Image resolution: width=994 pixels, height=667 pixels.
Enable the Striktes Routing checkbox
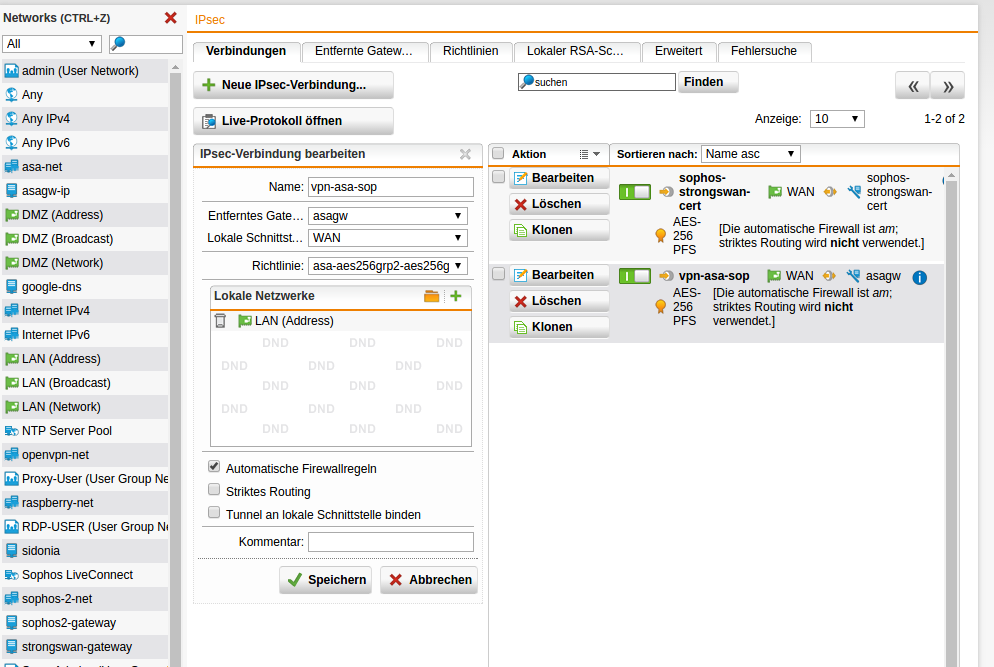point(214,490)
